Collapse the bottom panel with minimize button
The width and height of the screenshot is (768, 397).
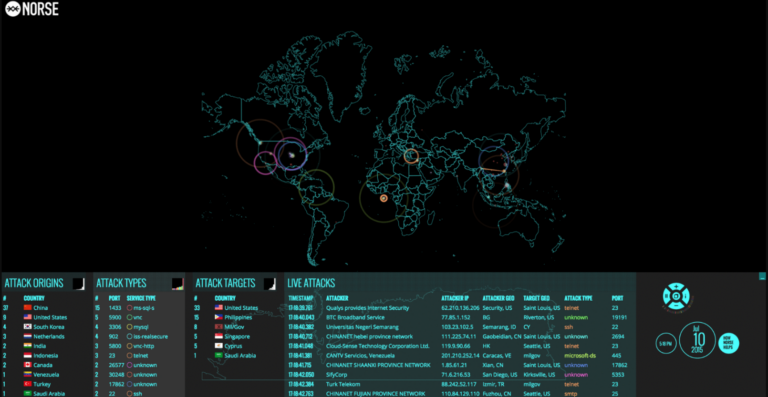coord(762,276)
